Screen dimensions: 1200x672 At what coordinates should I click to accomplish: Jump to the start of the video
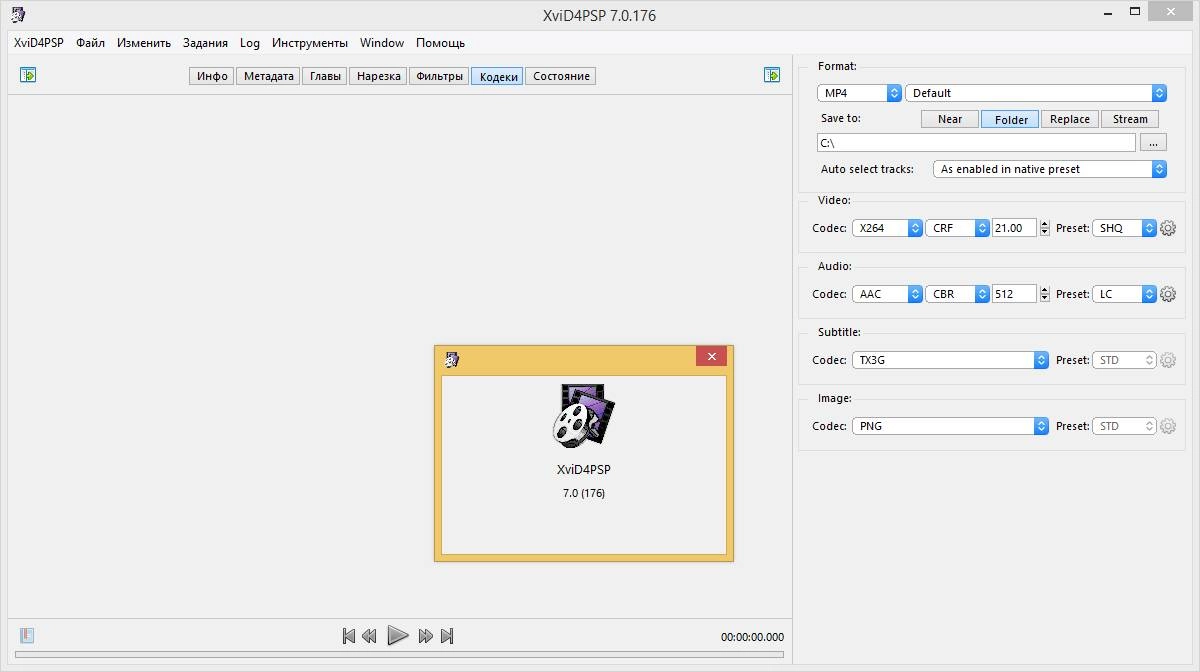click(349, 636)
